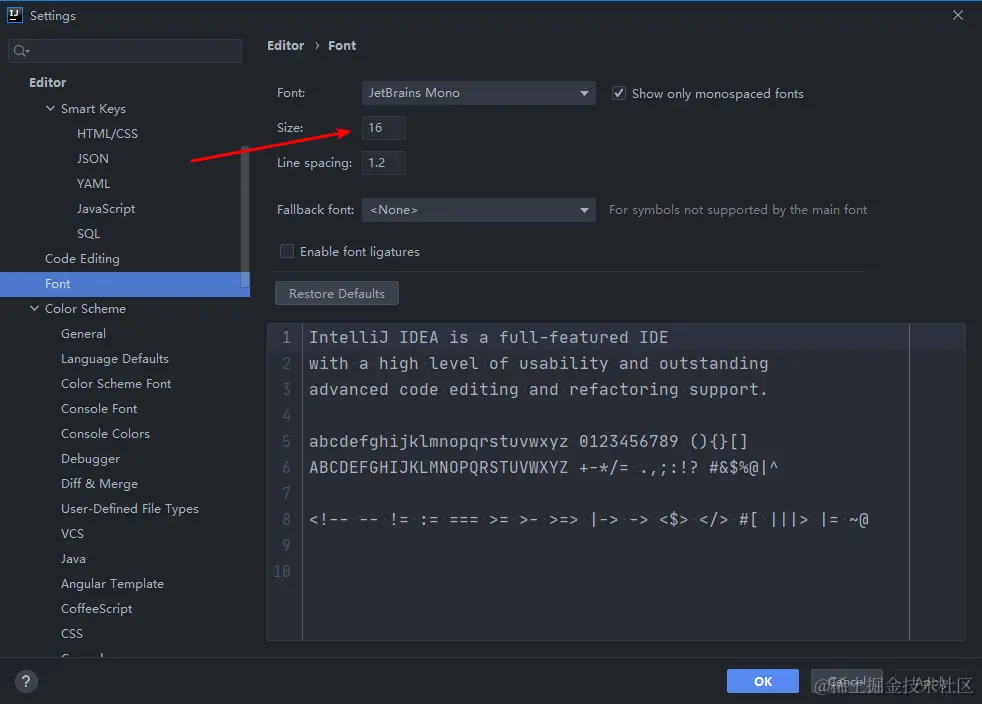The width and height of the screenshot is (982, 704).
Task: Focus the settings search box
Action: point(125,51)
